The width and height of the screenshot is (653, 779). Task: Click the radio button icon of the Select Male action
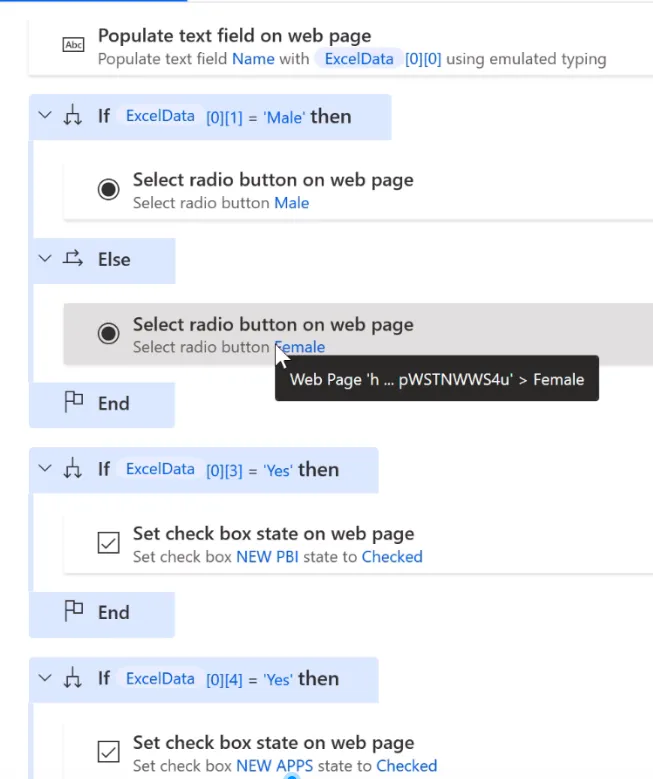tap(108, 189)
